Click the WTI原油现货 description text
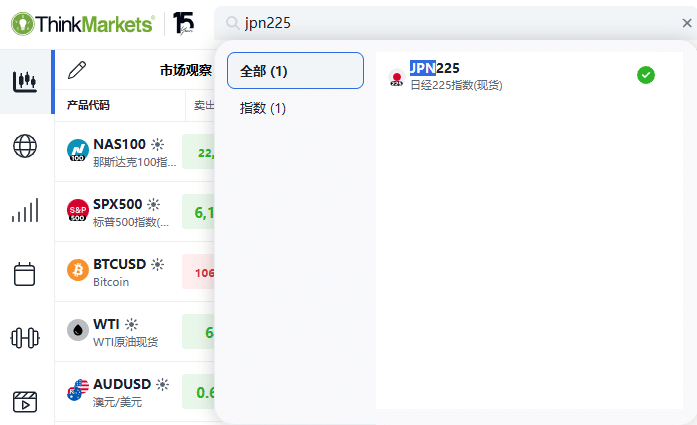697x425 pixels. pos(125,342)
